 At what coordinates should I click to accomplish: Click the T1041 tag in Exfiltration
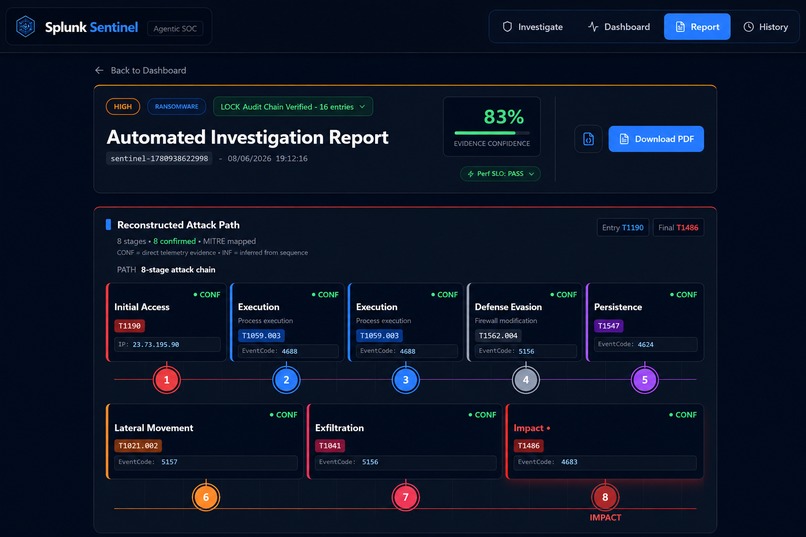(330, 446)
